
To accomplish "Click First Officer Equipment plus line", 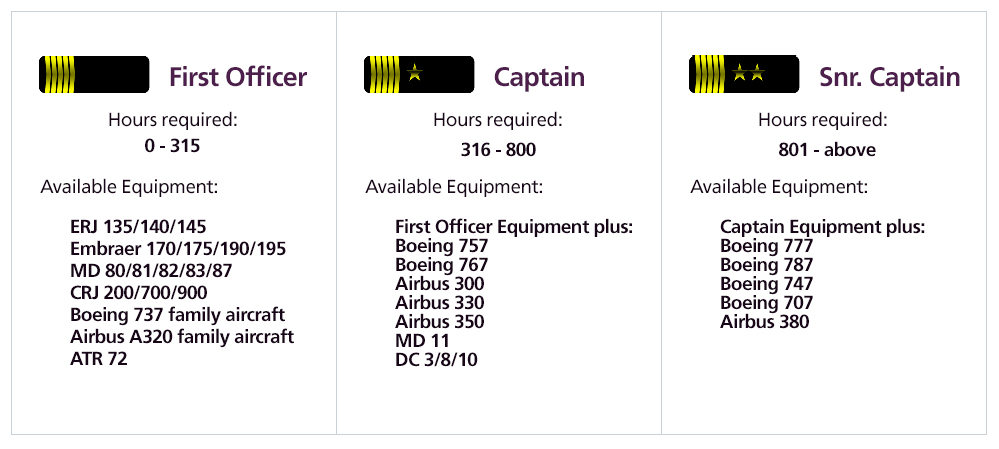I will pyautogui.click(x=514, y=227).
